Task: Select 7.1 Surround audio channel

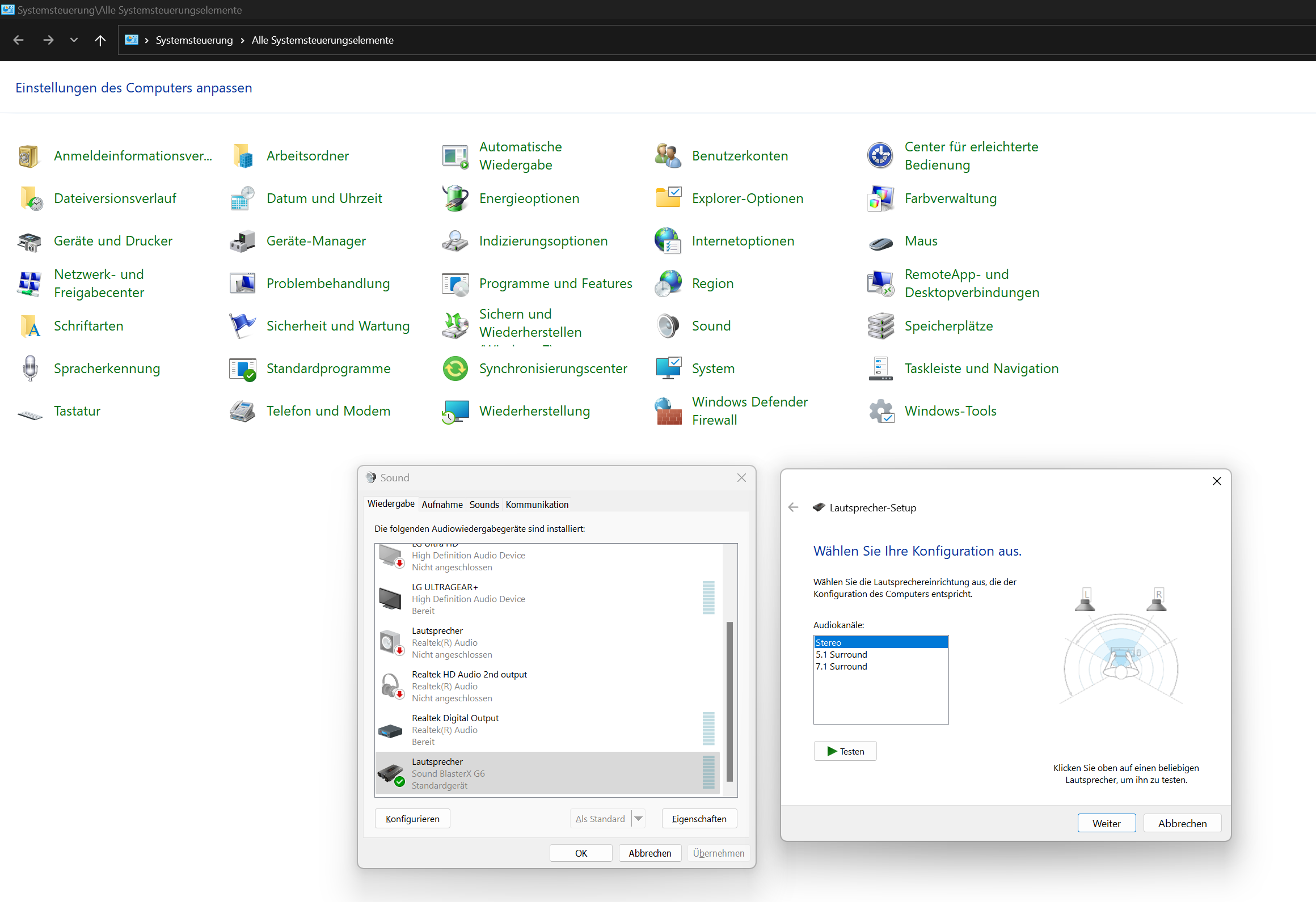Action: (x=841, y=666)
